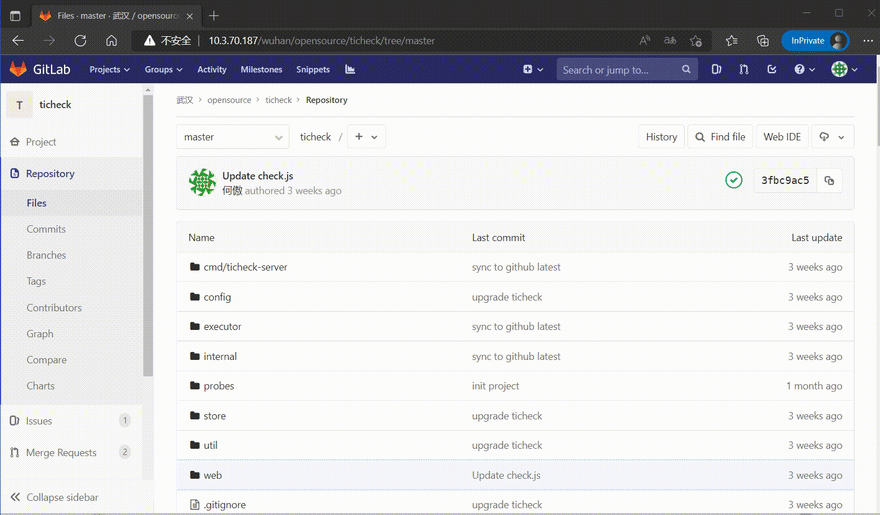This screenshot has width=880, height=515.
Task: Expand the master branch selector
Action: pyautogui.click(x=233, y=137)
